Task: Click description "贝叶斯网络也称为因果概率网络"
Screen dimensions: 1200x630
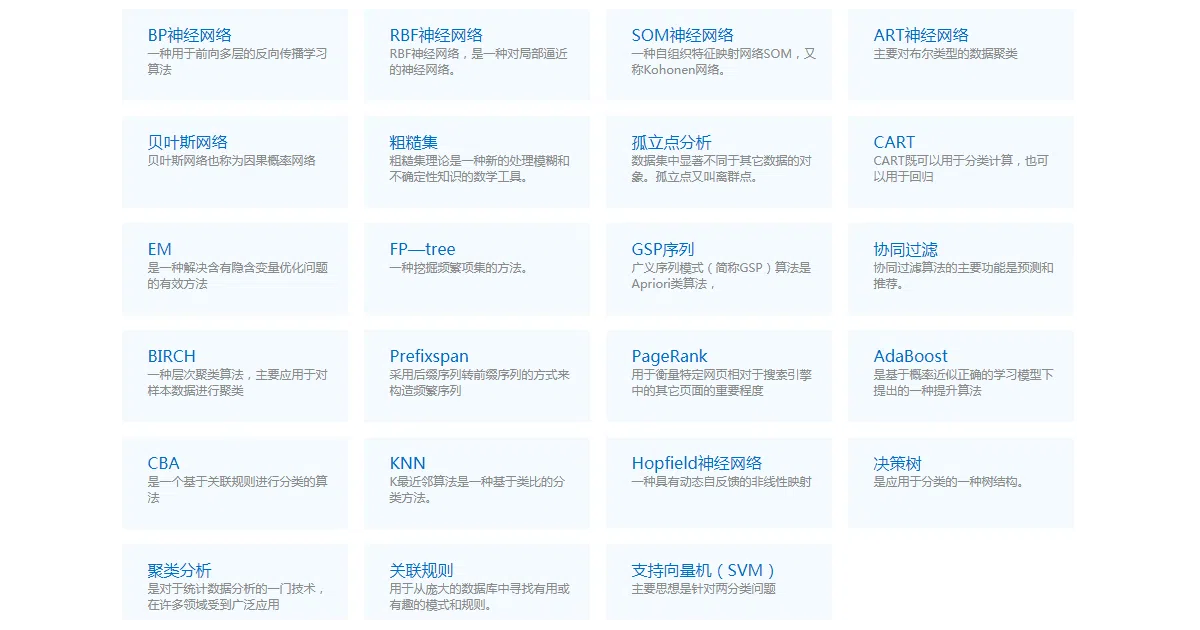Action: pos(232,161)
